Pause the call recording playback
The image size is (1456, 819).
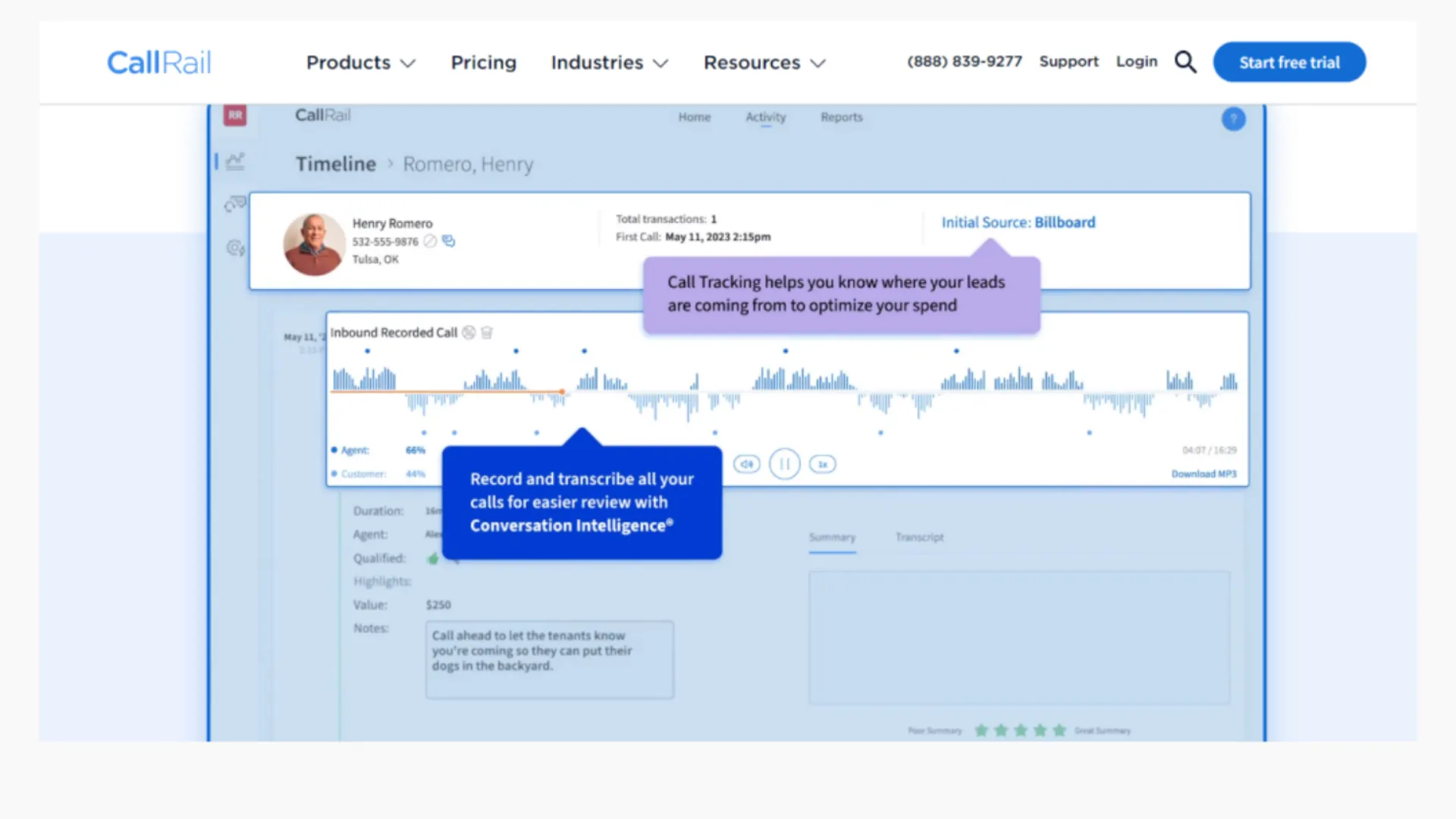(x=784, y=464)
